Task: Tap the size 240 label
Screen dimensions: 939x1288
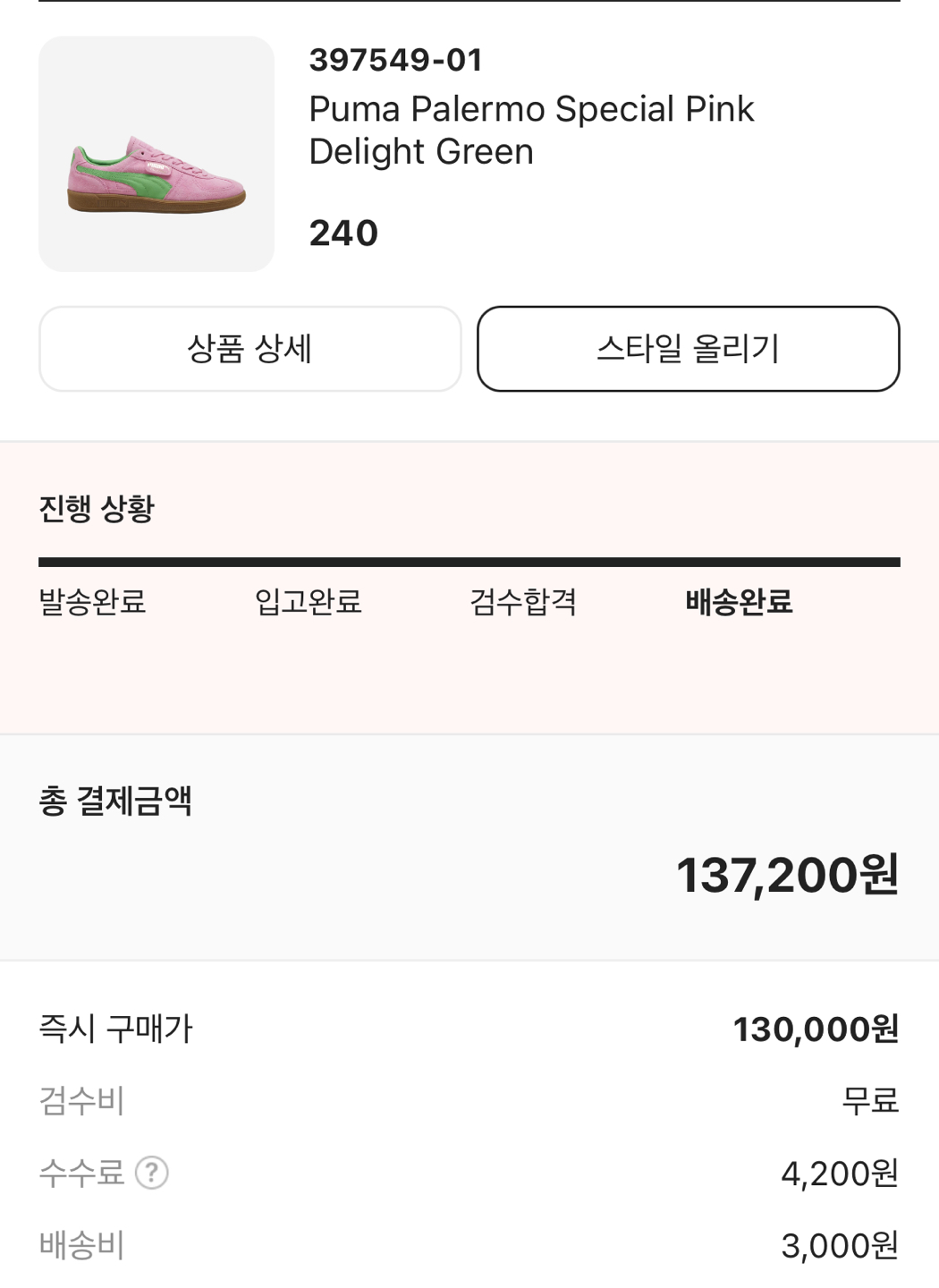Action: click(x=343, y=233)
